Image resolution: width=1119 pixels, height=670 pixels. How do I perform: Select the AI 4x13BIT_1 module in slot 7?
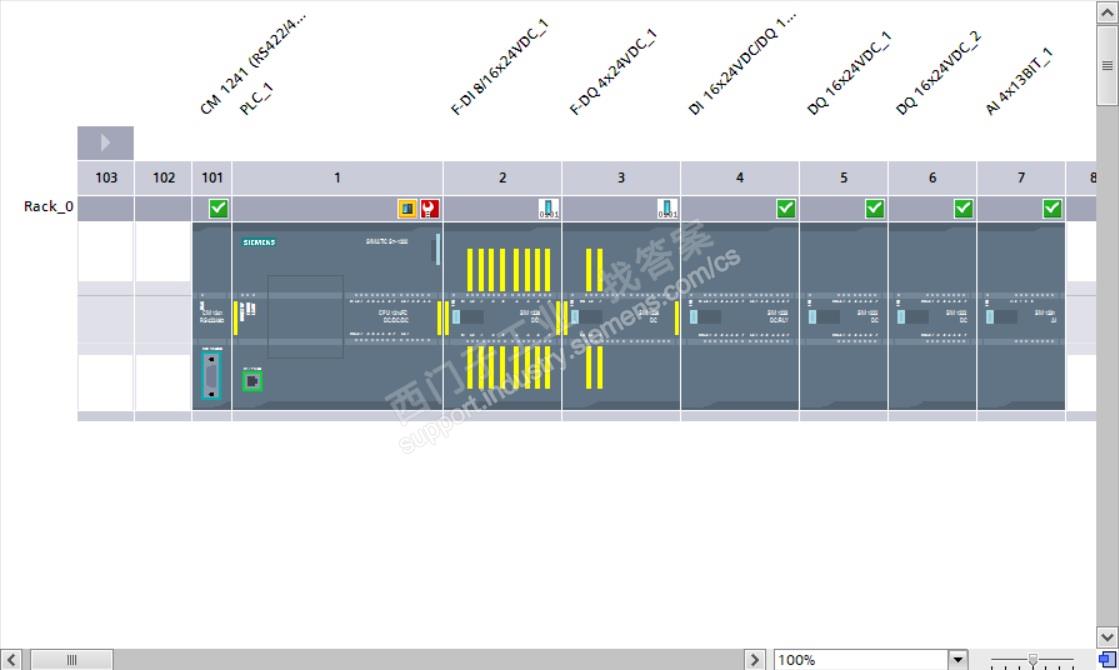click(1021, 316)
